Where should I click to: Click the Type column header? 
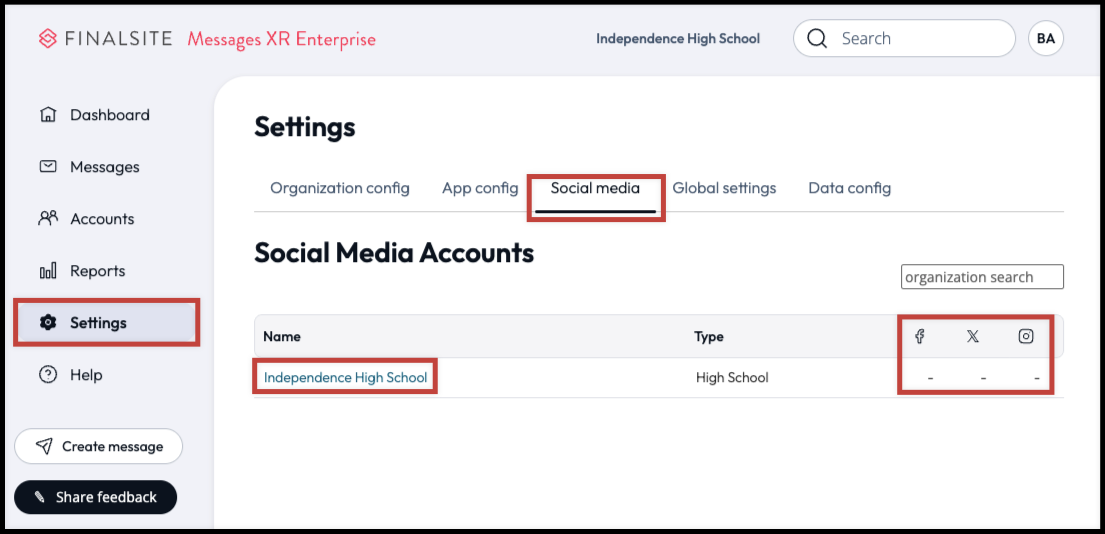(709, 337)
